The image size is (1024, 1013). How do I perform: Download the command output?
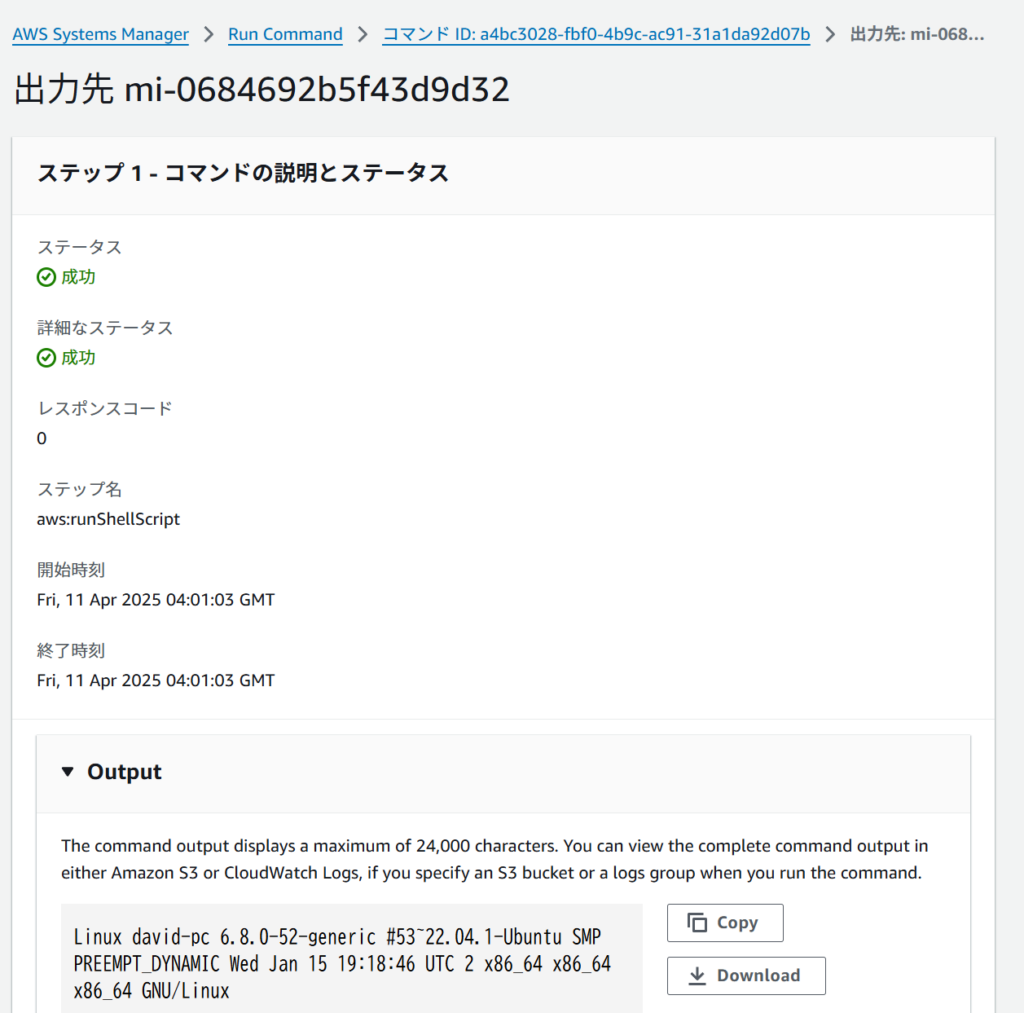coord(746,975)
